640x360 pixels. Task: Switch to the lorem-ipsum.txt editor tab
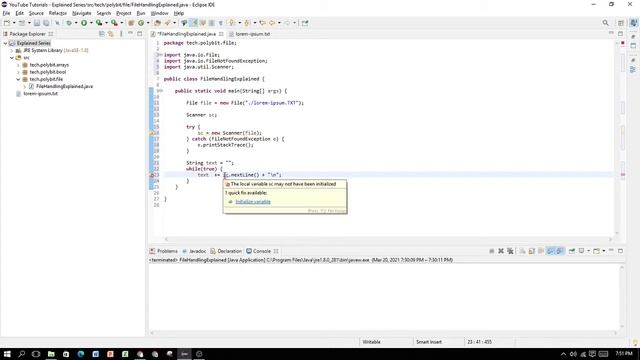[x=252, y=34]
